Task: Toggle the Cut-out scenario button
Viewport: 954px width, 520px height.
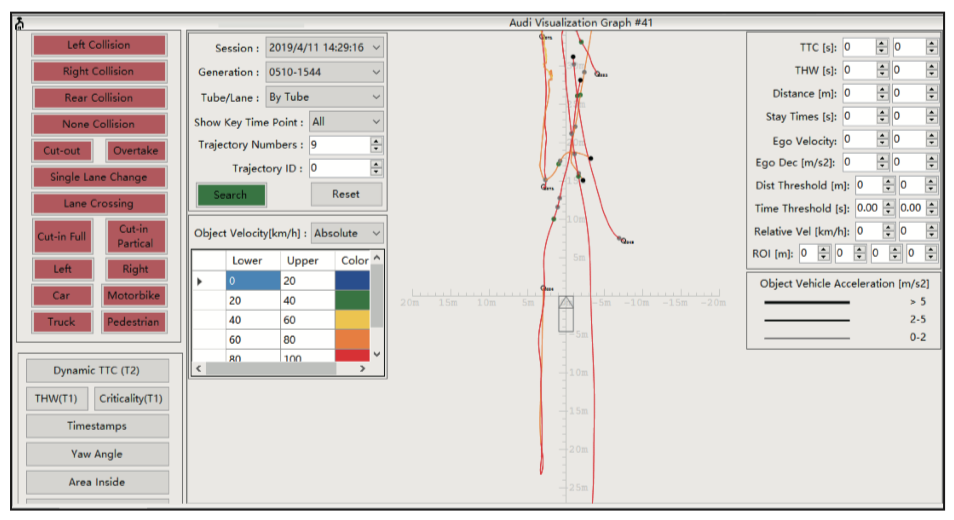Action: tap(62, 150)
